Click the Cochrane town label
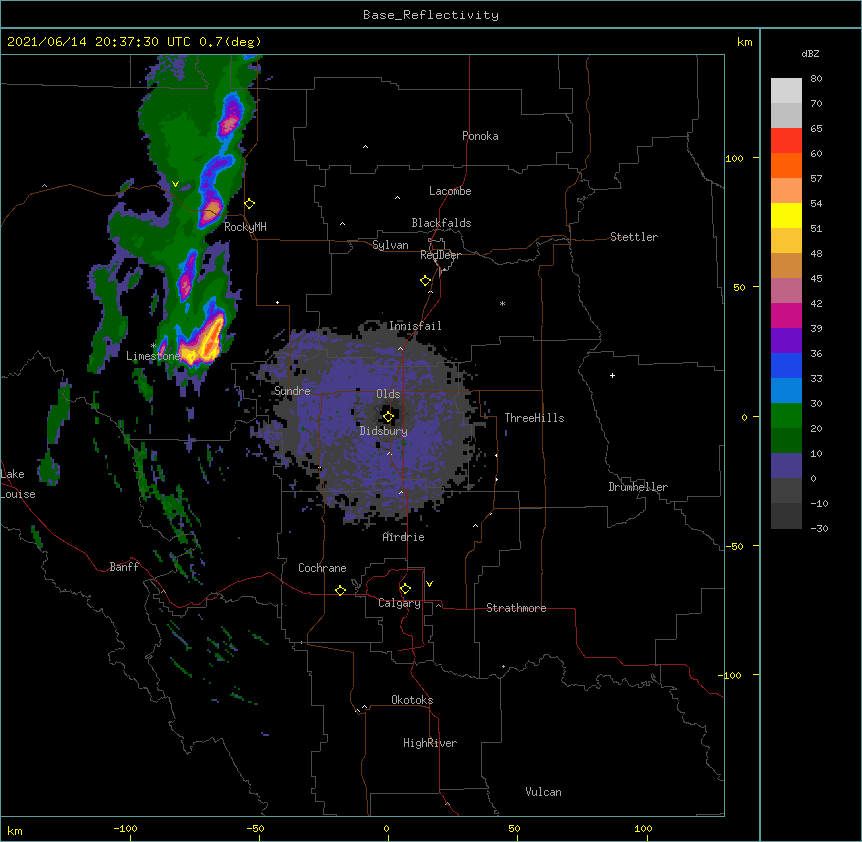 (x=322, y=568)
